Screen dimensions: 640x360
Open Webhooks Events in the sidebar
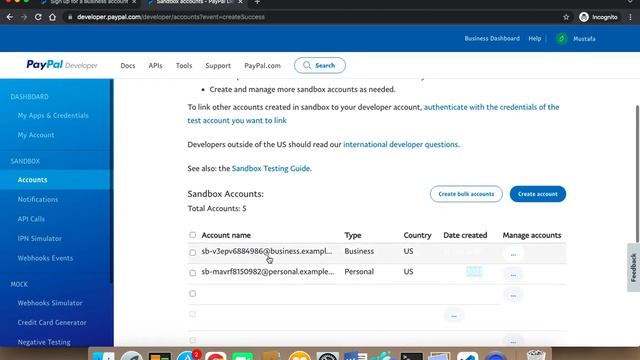tap(45, 258)
